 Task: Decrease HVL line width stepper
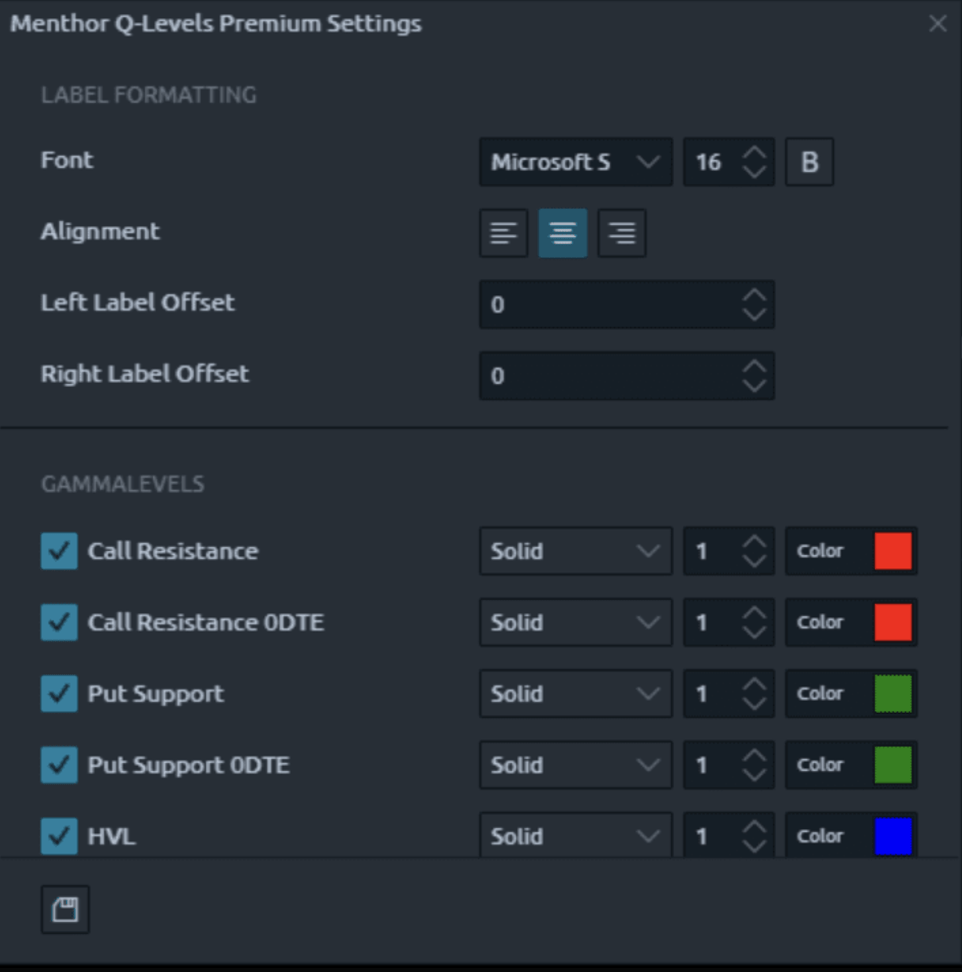(x=754, y=844)
